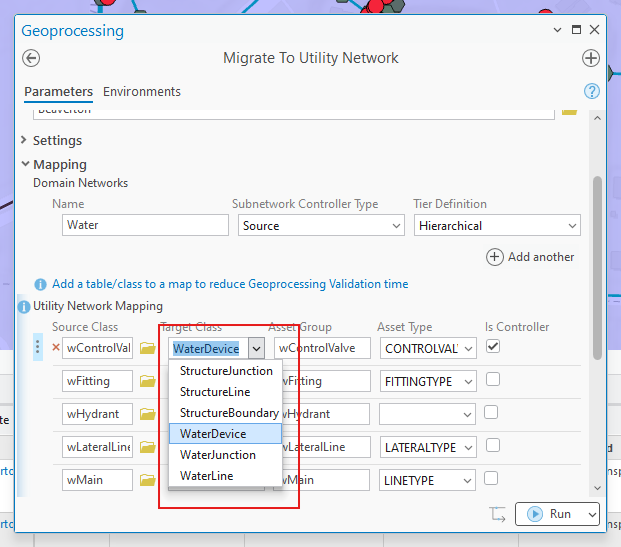Edit the wLateralLine asset group field

(326, 447)
